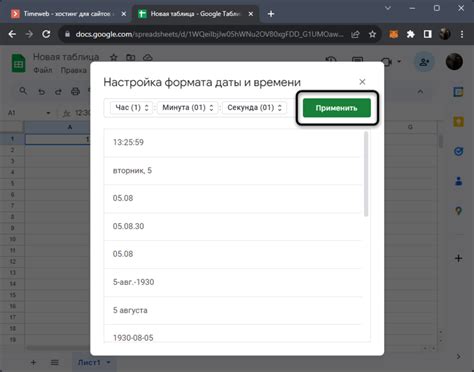Click the search the menus magnifier icon
The image size is (474, 372).
[x=23, y=91]
